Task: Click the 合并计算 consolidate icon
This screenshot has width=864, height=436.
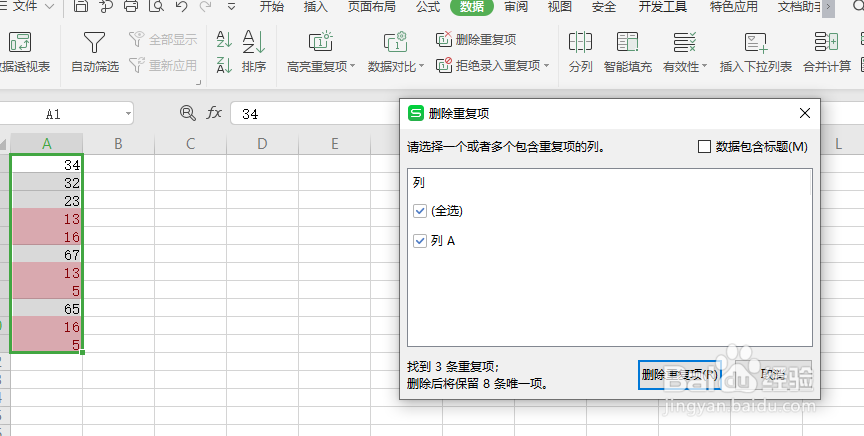Action: pos(827,42)
